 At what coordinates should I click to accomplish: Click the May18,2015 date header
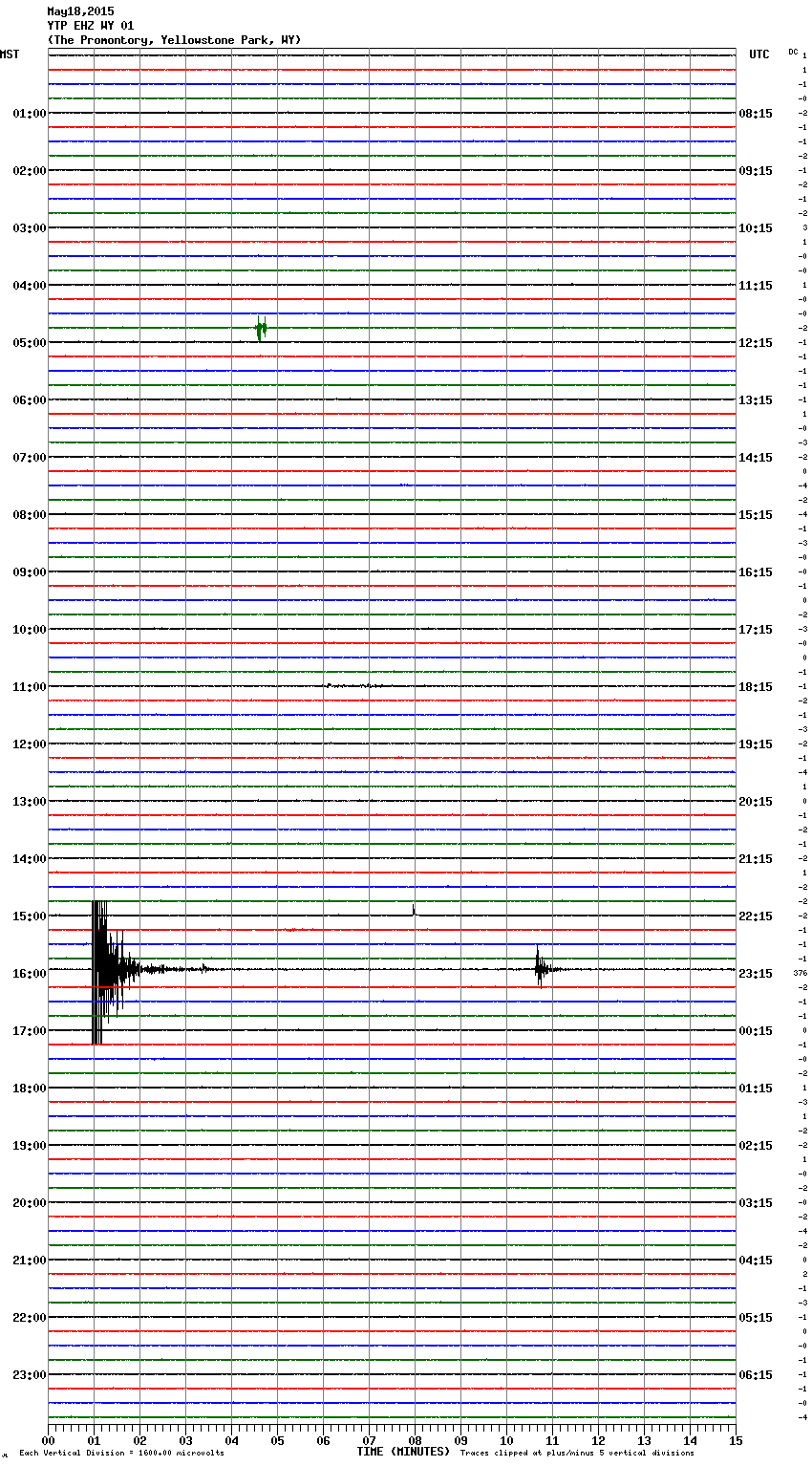(80, 11)
